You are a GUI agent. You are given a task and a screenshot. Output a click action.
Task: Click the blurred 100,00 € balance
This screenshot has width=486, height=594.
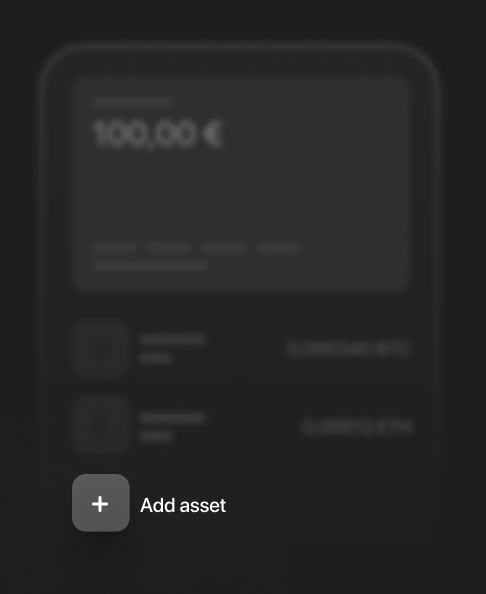tap(158, 134)
